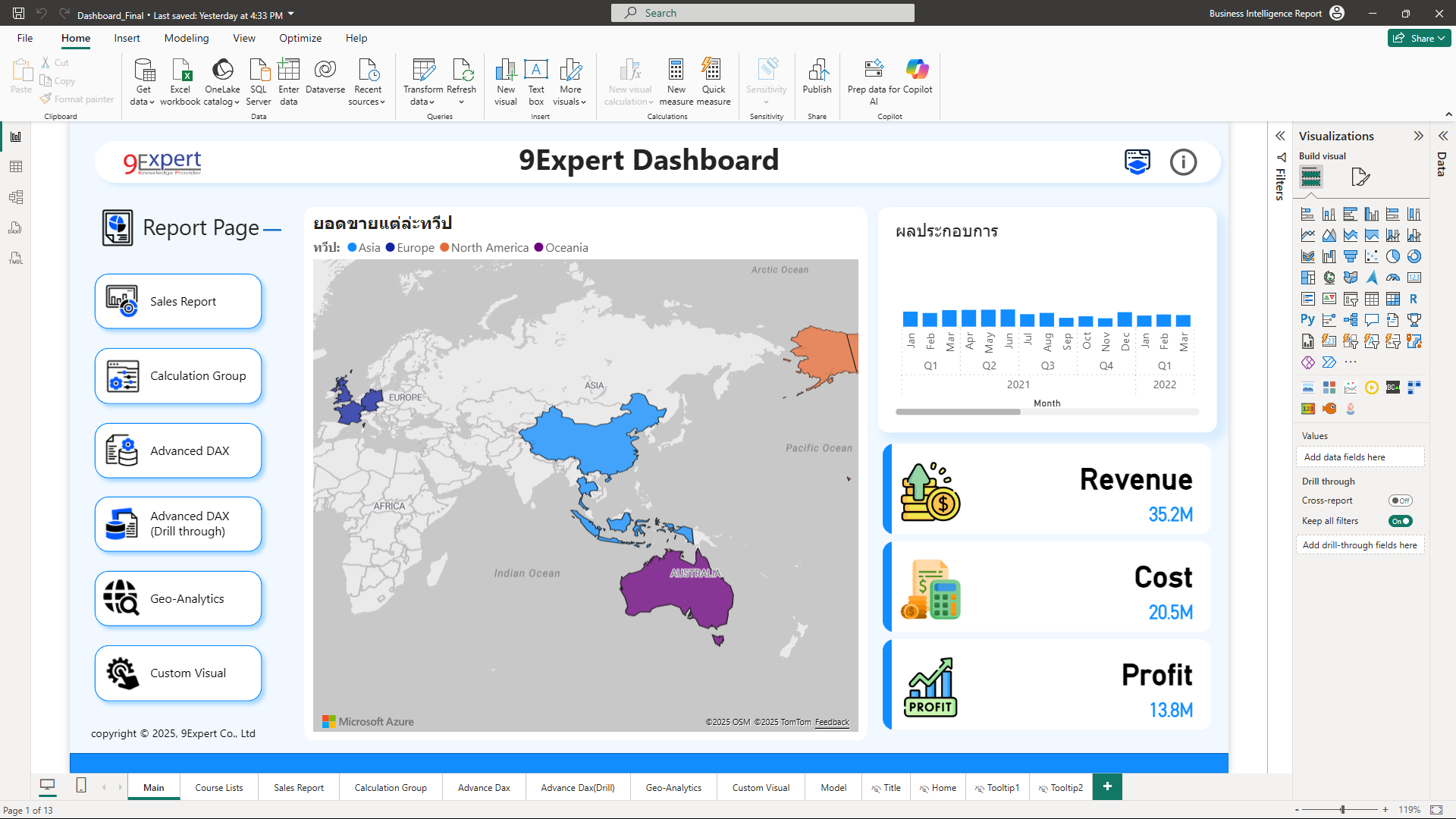
Task: Select the Python visual icon
Action: point(1308,320)
